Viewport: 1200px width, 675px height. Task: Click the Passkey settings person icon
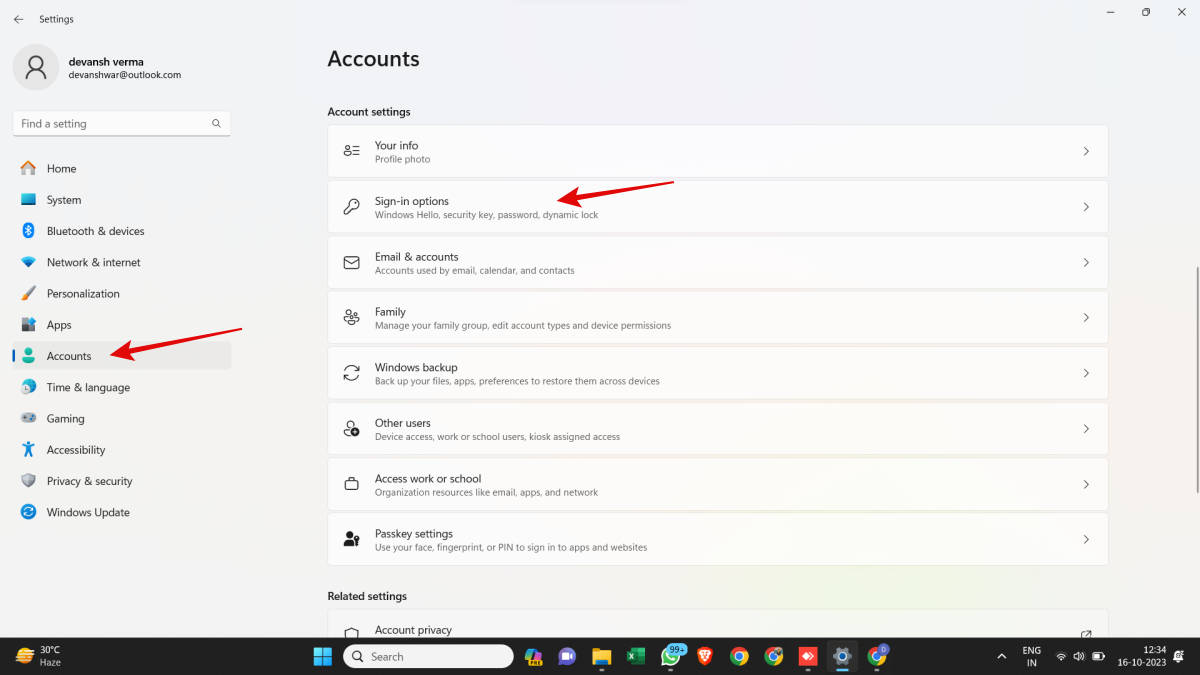click(x=351, y=539)
